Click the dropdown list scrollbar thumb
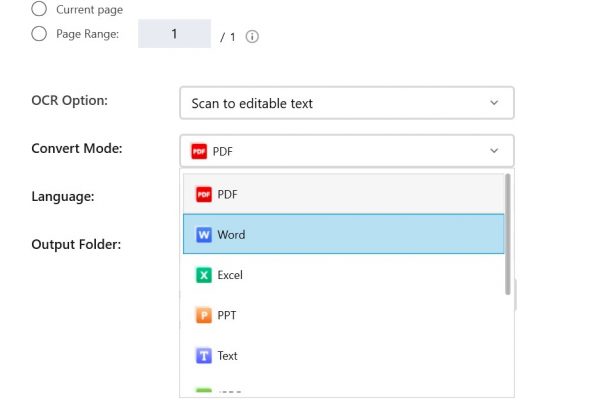Screen dimensions: 600x400 click(x=508, y=234)
